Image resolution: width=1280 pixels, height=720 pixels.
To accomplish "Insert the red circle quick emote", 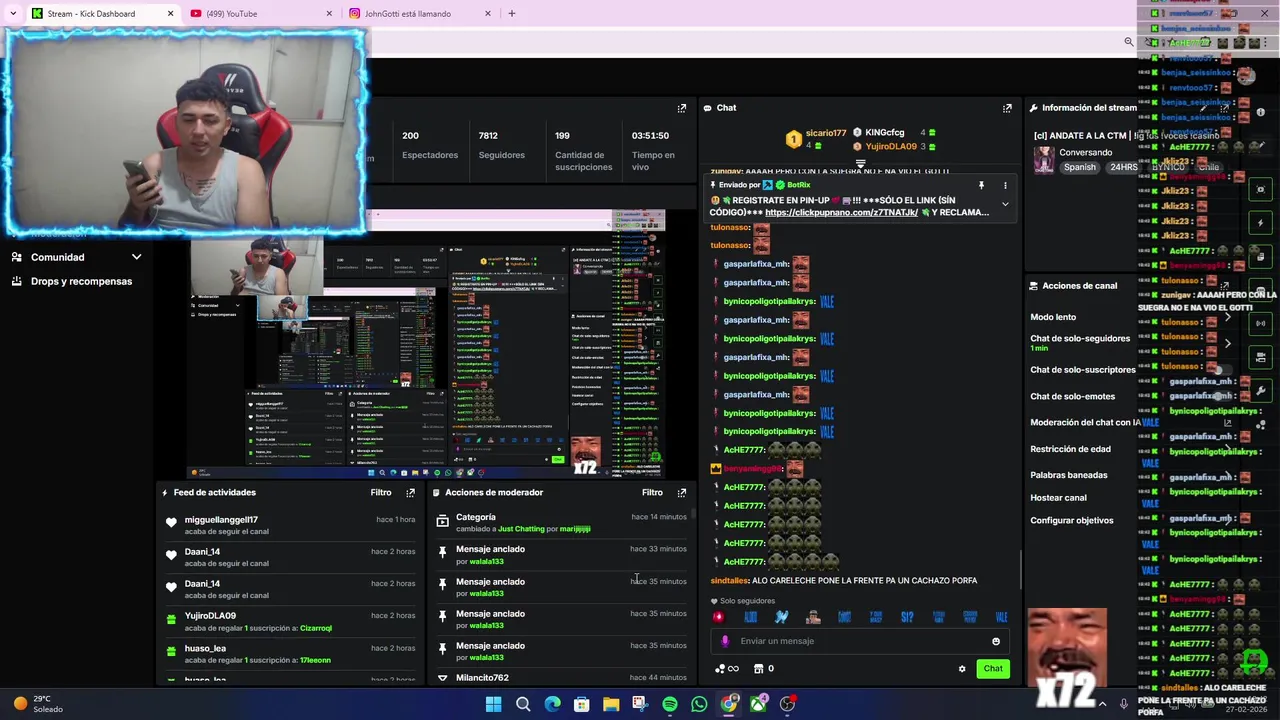I will 718,617.
